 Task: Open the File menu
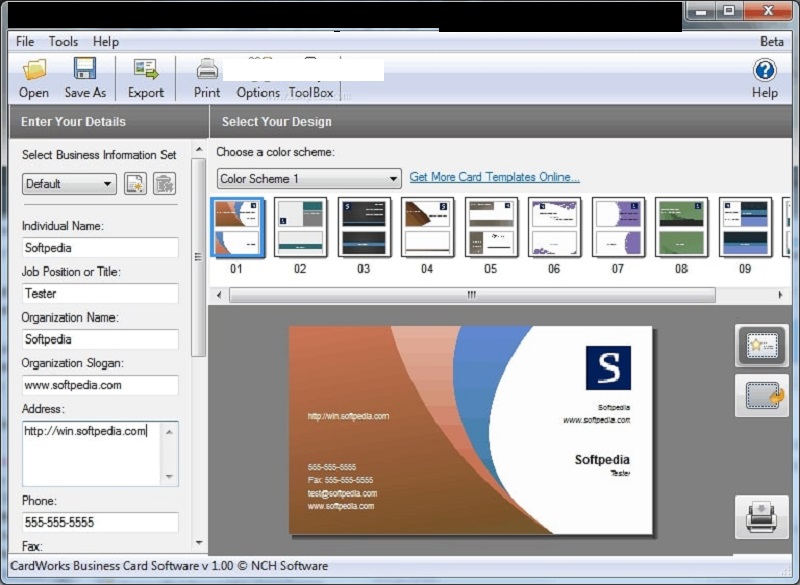coord(25,41)
